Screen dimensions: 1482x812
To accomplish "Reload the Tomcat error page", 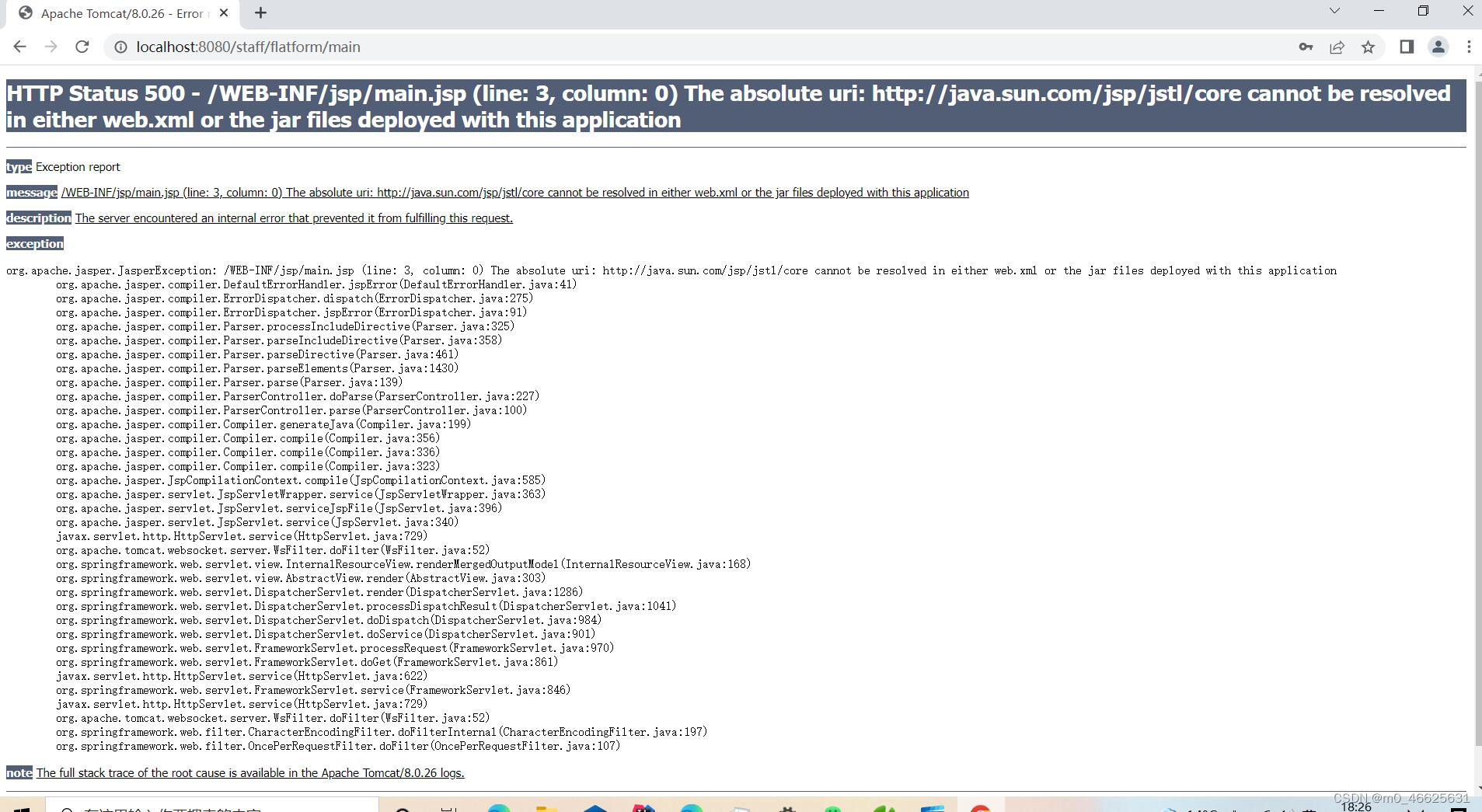I will (x=82, y=47).
